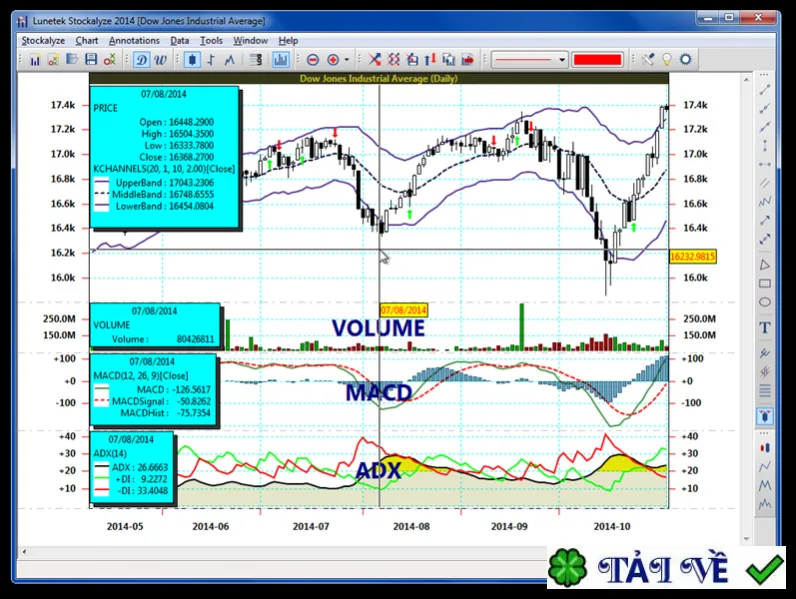Open the Chart menu

pos(87,41)
